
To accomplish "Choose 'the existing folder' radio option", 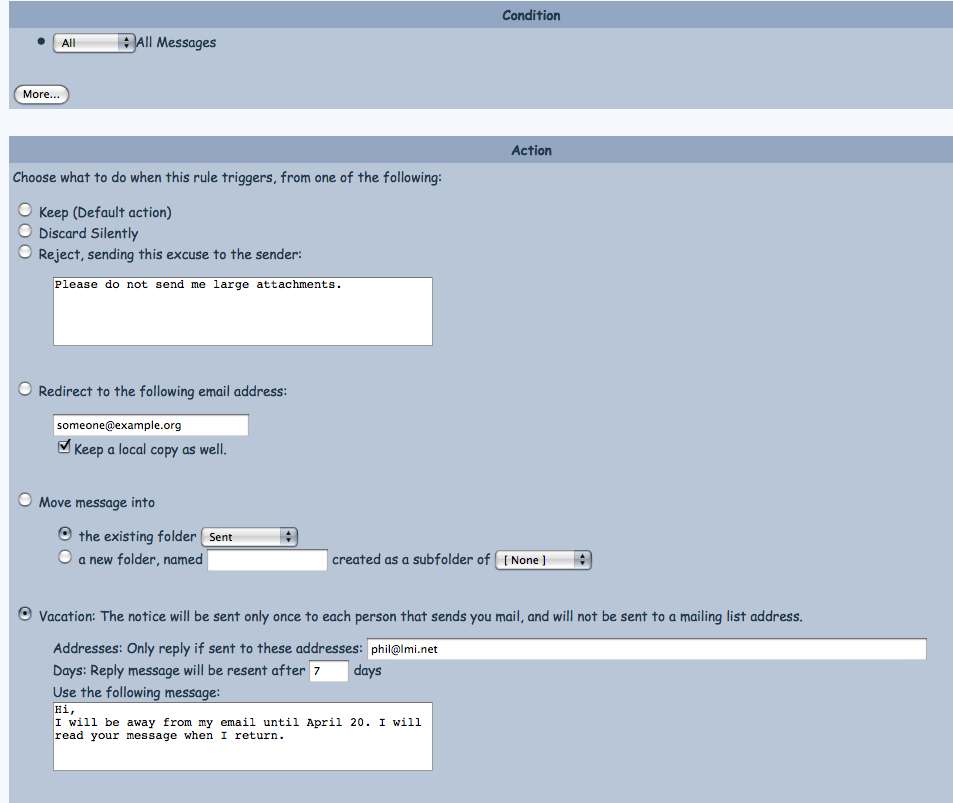I will coord(64,534).
